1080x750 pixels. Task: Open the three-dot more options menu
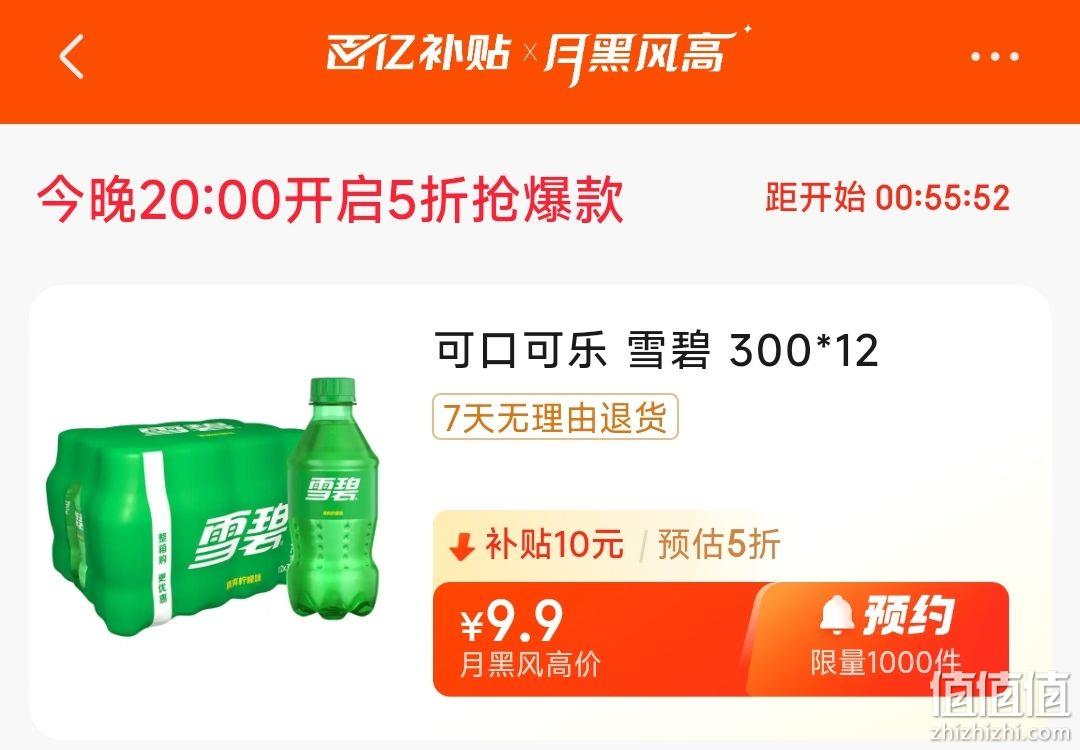(994, 57)
